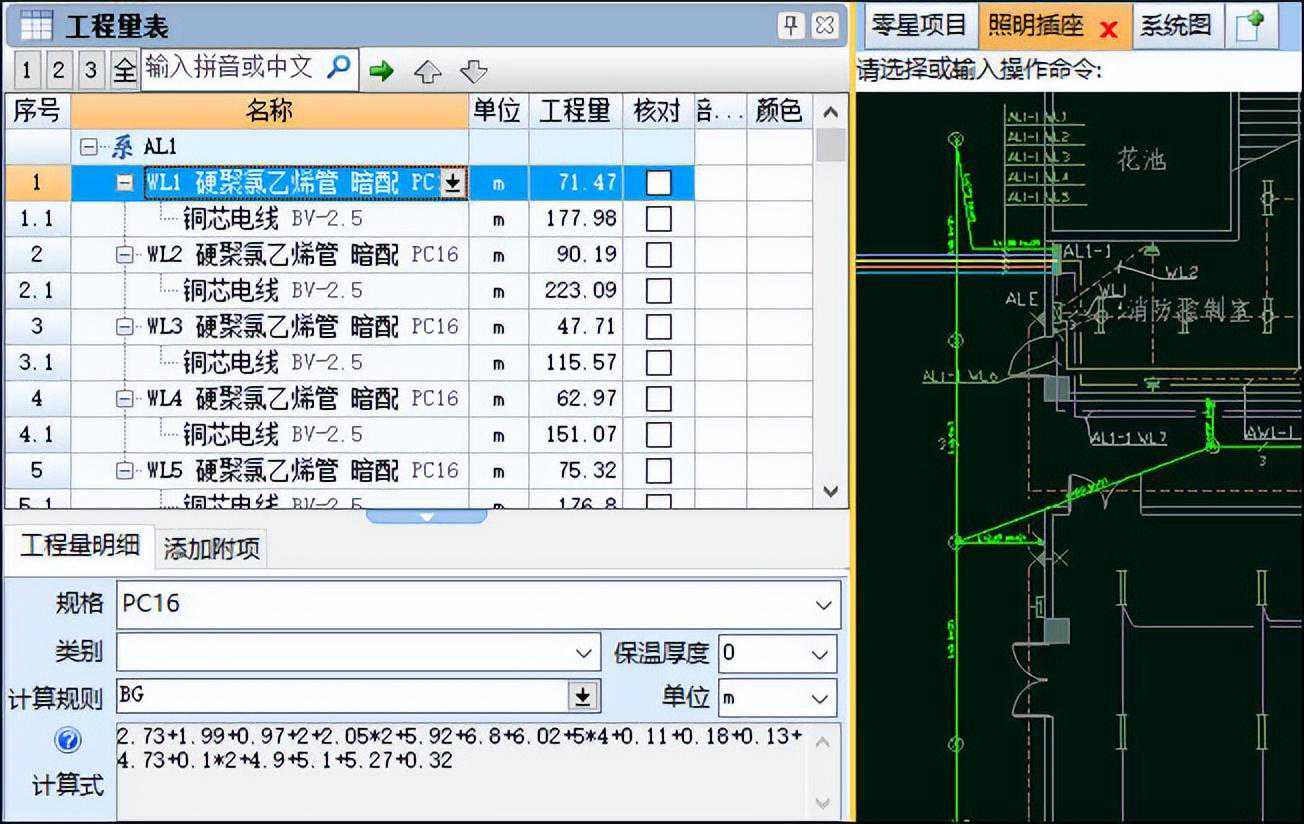Click the 全 expand-all button
This screenshot has width=1304, height=824.
[124, 71]
